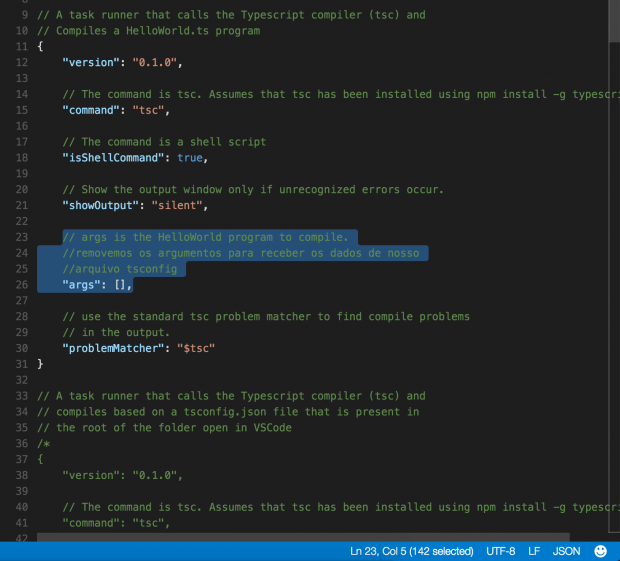Click line number 23 in the gutter
The width and height of the screenshot is (620, 561).
click(22, 237)
